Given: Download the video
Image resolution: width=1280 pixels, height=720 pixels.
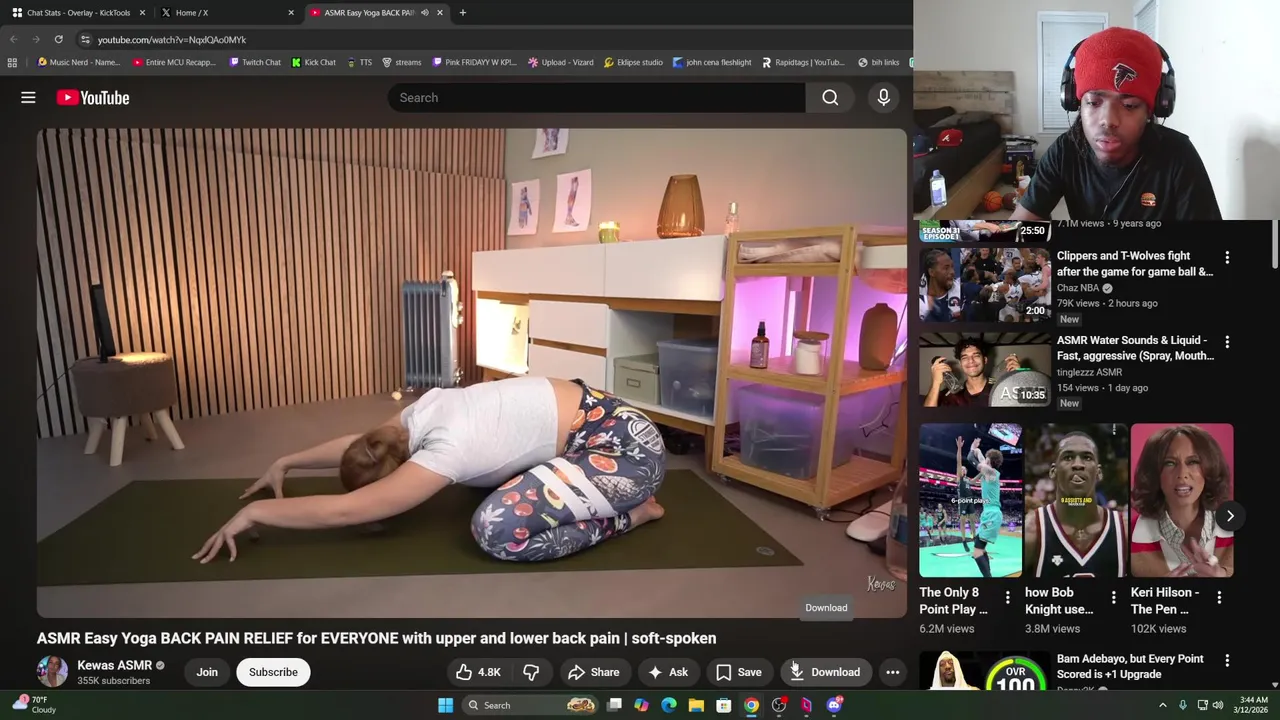Looking at the screenshot, I should pyautogui.click(x=824, y=672).
